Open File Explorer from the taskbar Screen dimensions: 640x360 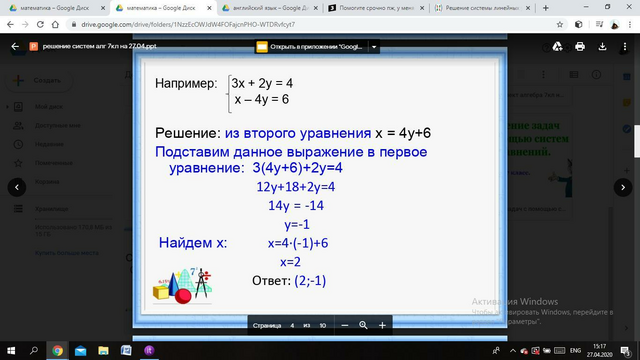pos(103,351)
